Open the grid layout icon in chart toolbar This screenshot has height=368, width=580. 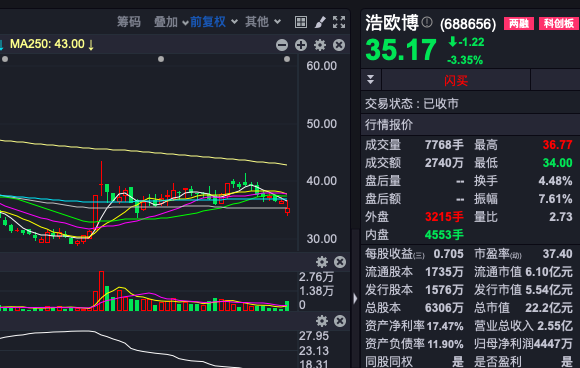[x=301, y=22]
